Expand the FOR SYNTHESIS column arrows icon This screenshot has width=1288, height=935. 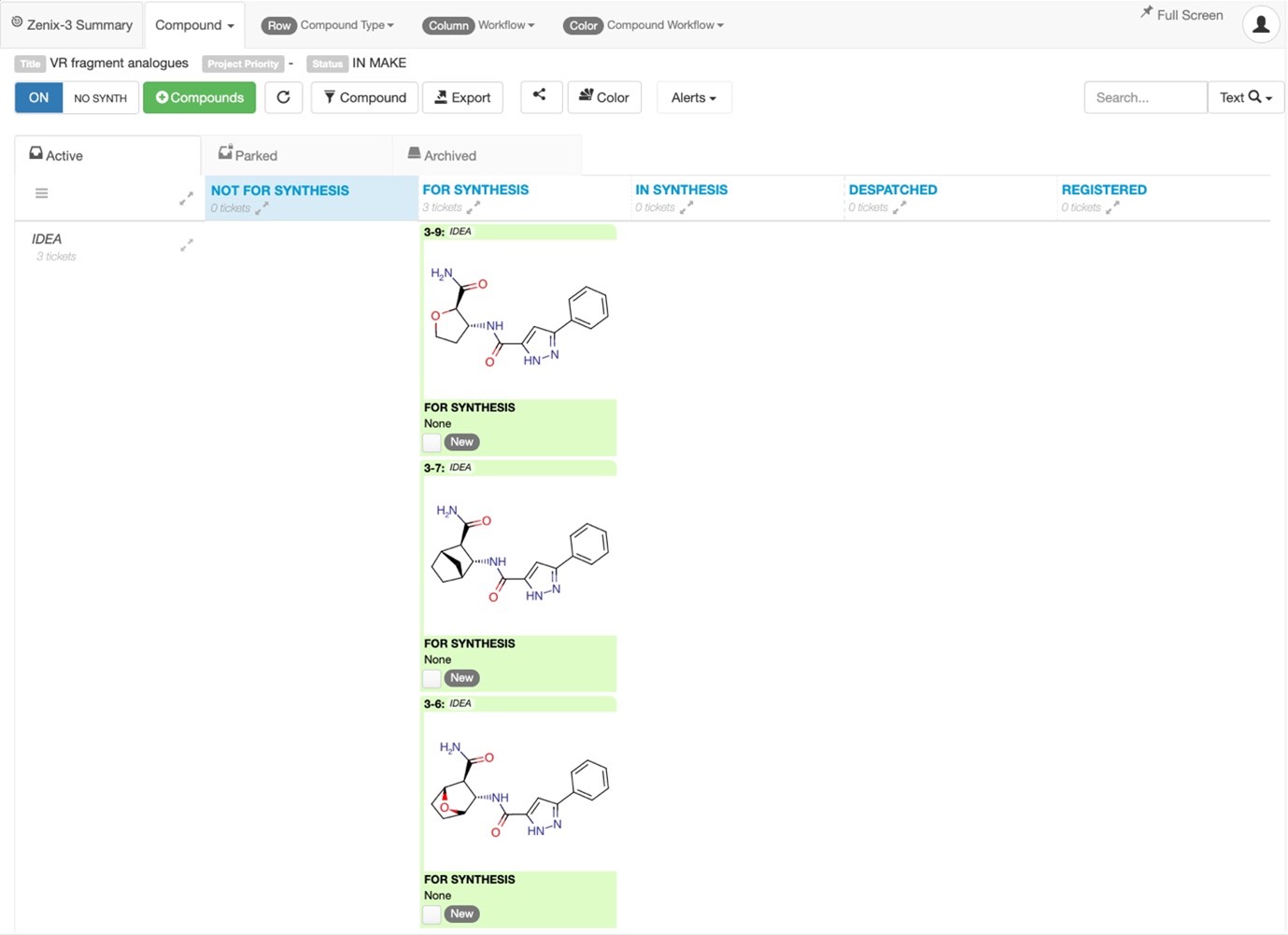pyautogui.click(x=474, y=207)
